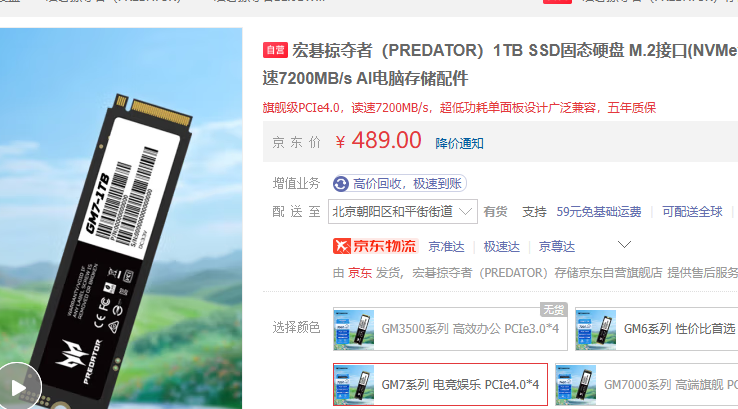Click the 可配送全球 link

pyautogui.click(x=692, y=212)
